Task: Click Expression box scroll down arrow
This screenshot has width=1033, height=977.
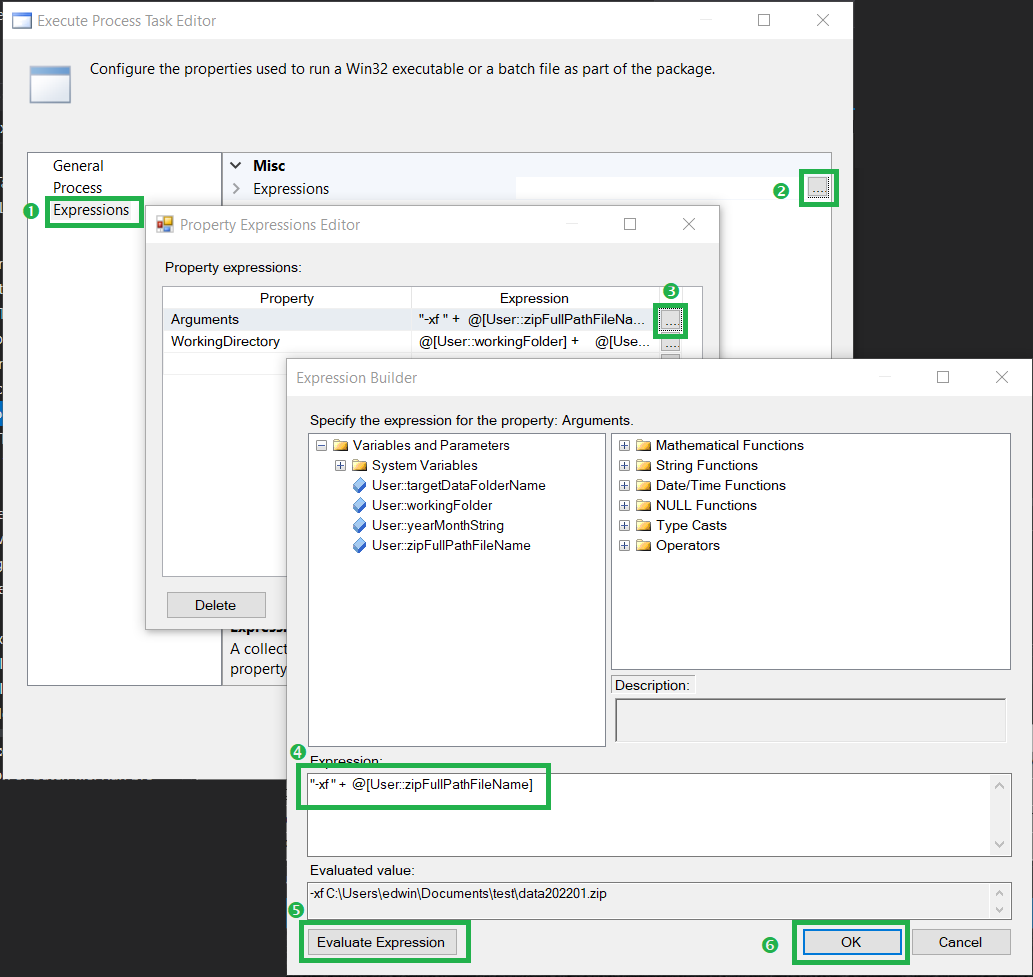Action: [999, 845]
